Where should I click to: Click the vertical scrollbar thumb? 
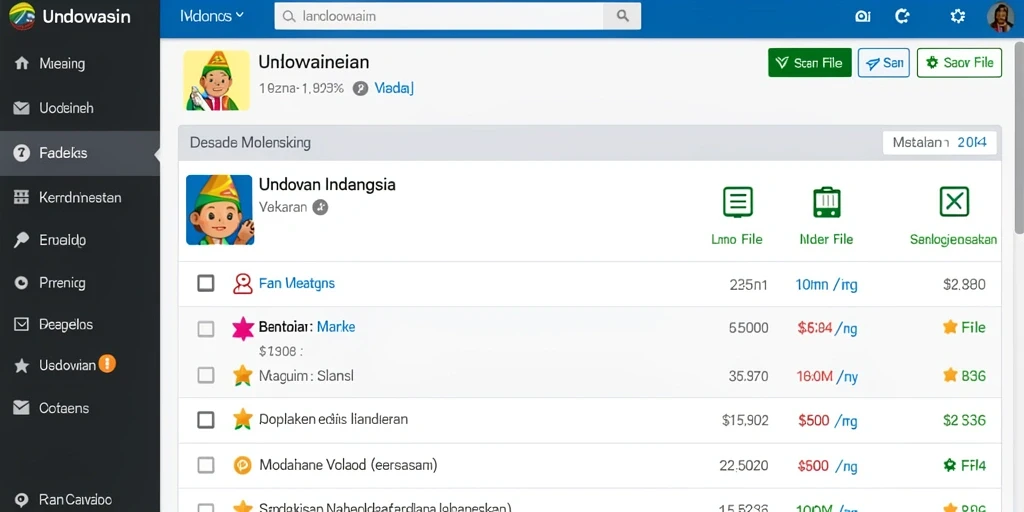(1019, 137)
